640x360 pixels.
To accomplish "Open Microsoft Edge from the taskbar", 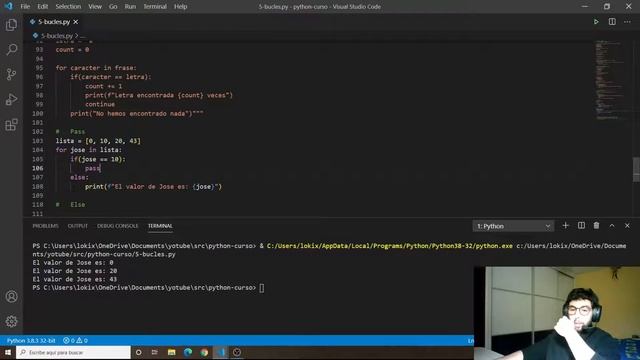I will click(x=188, y=352).
